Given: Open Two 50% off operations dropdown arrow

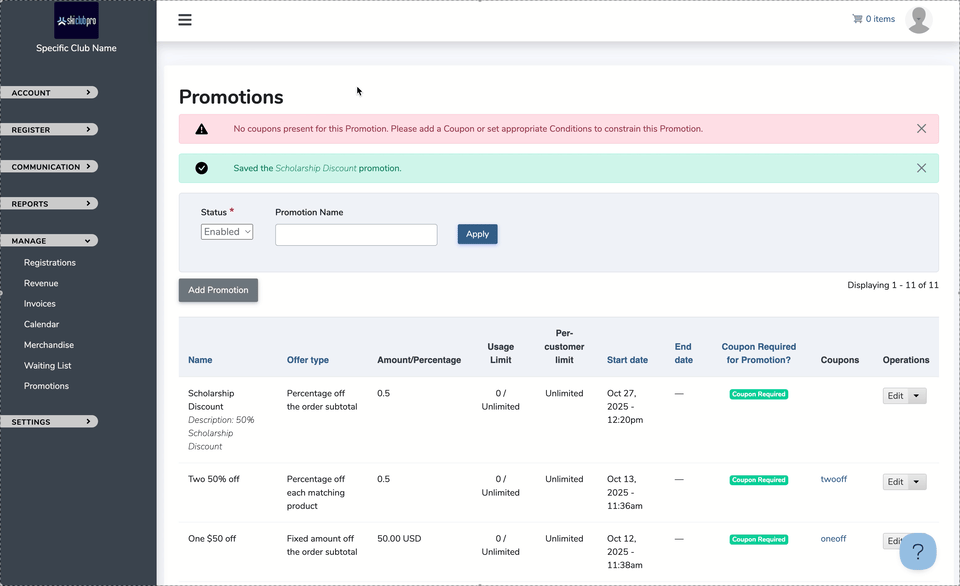Looking at the screenshot, I should pyautogui.click(x=917, y=482).
